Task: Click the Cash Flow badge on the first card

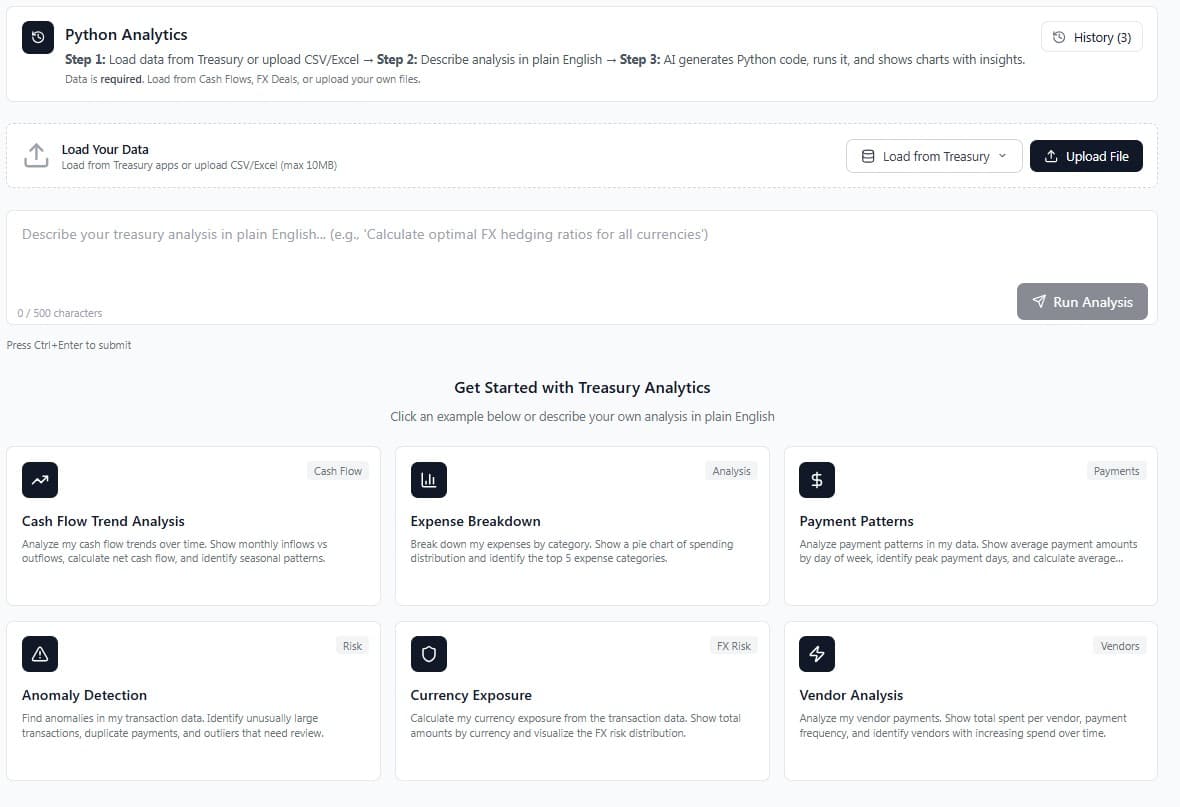Action: (337, 470)
